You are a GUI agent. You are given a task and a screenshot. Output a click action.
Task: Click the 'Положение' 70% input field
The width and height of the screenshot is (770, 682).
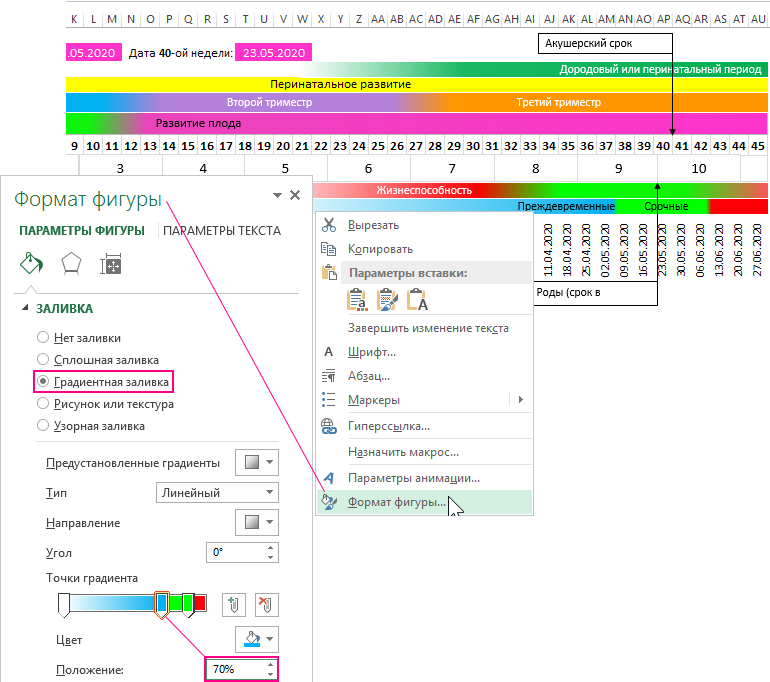234,669
